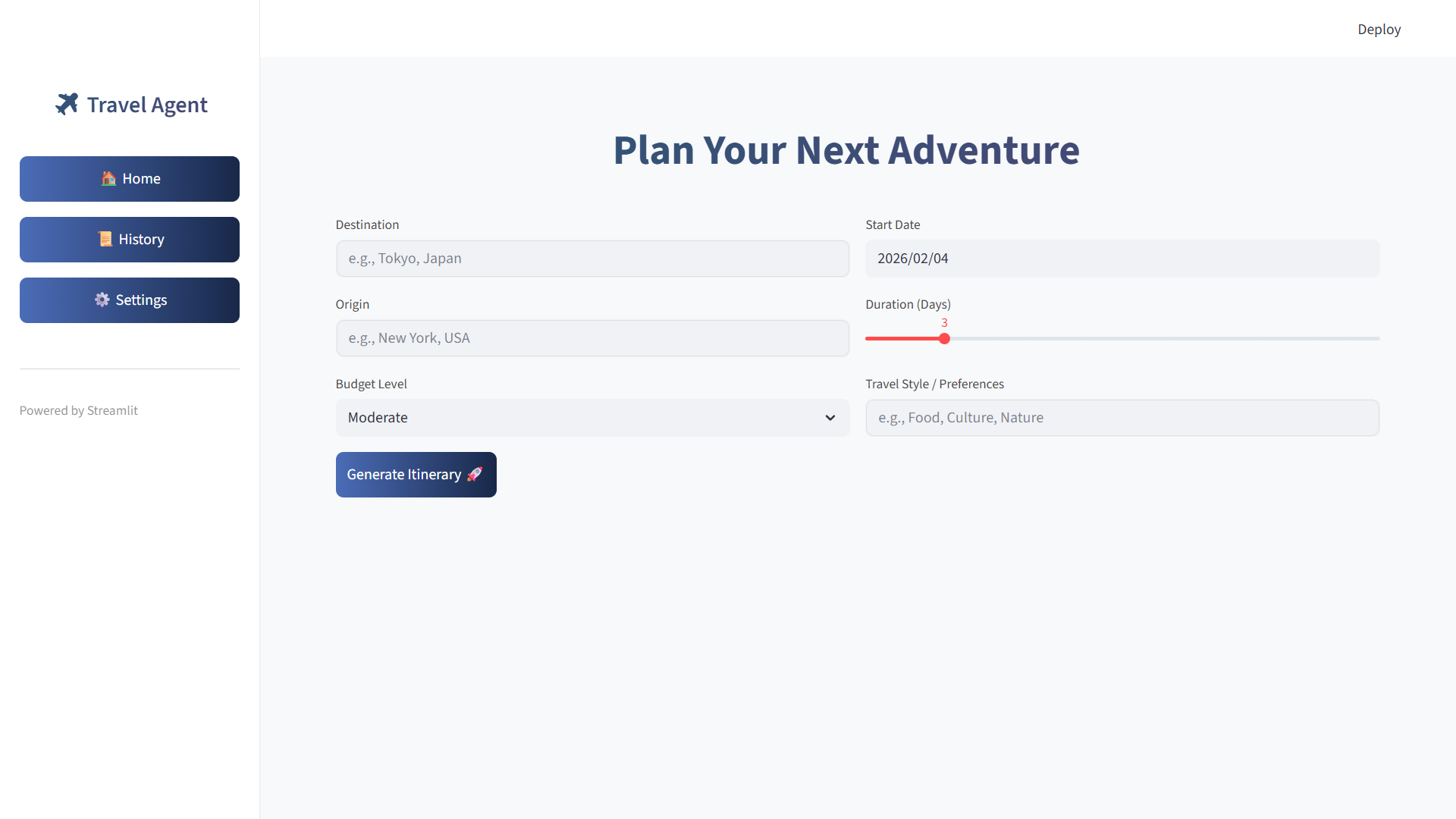Open the Settings page

click(x=130, y=300)
